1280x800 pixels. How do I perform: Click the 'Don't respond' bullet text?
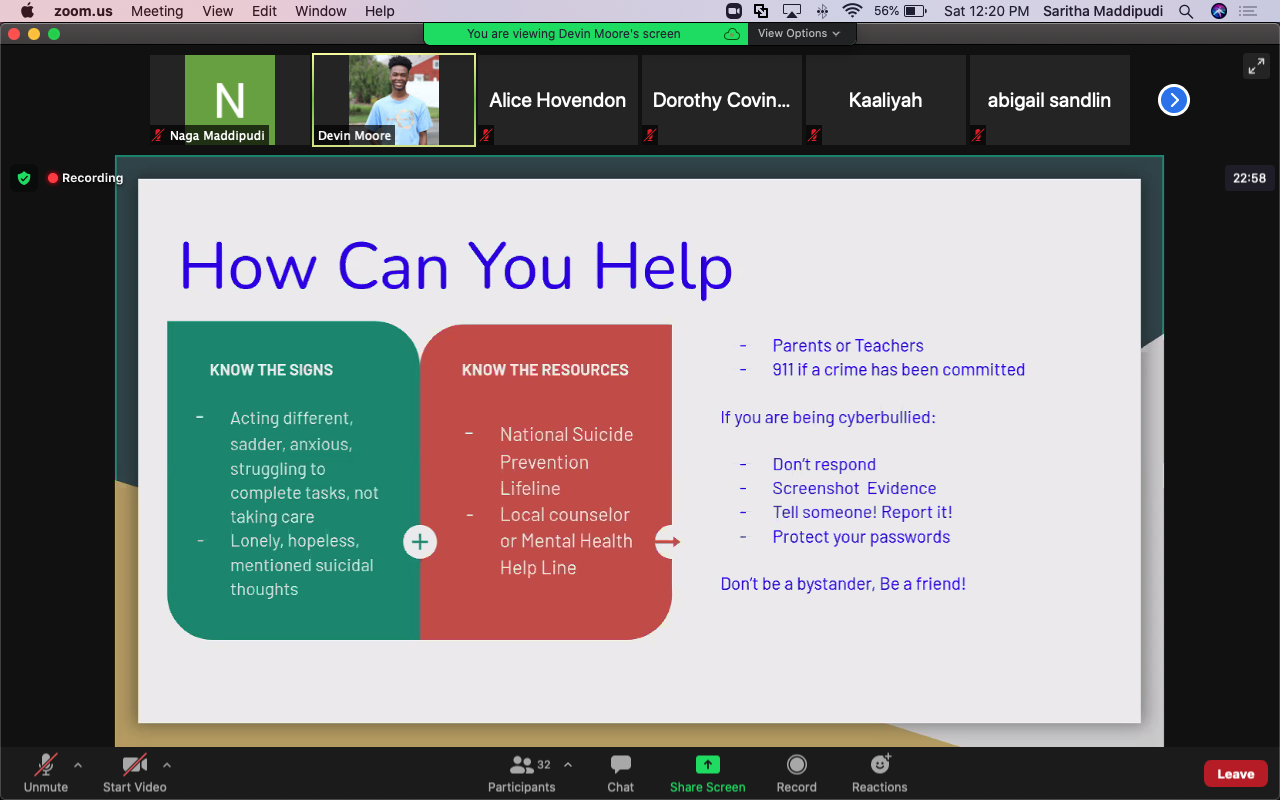point(824,464)
